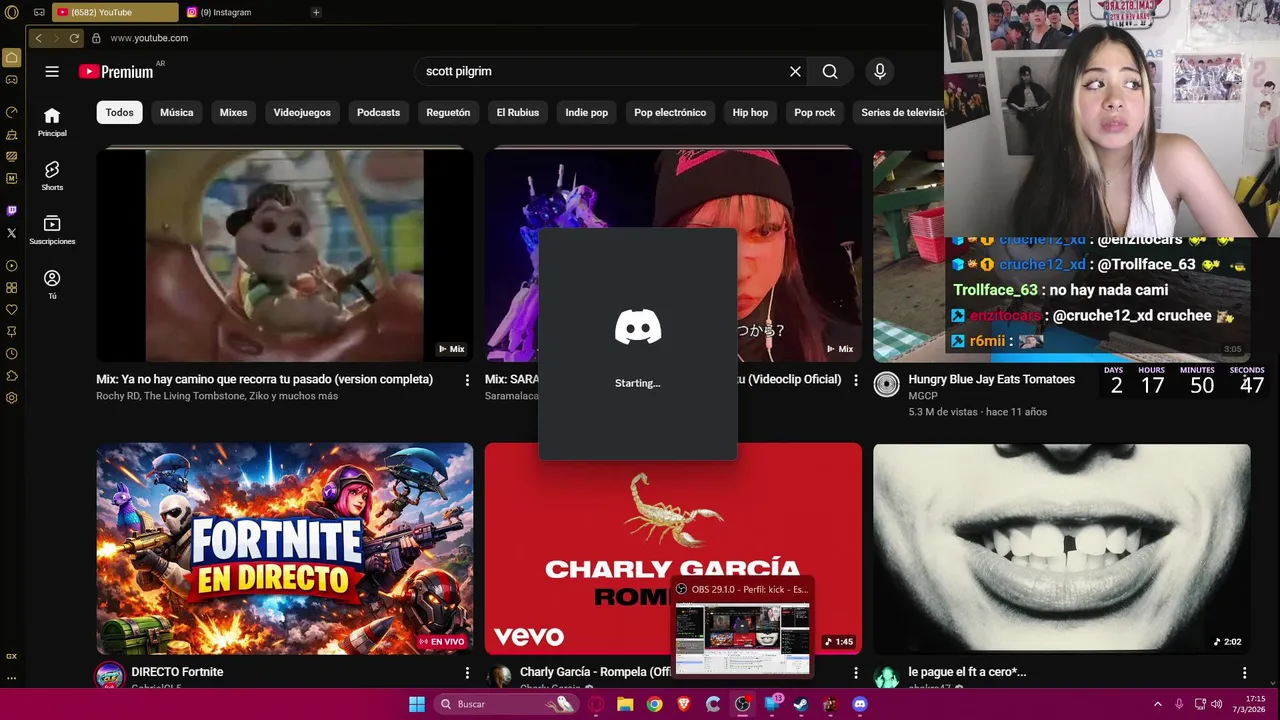Go to YouTube Shorts

(52, 176)
